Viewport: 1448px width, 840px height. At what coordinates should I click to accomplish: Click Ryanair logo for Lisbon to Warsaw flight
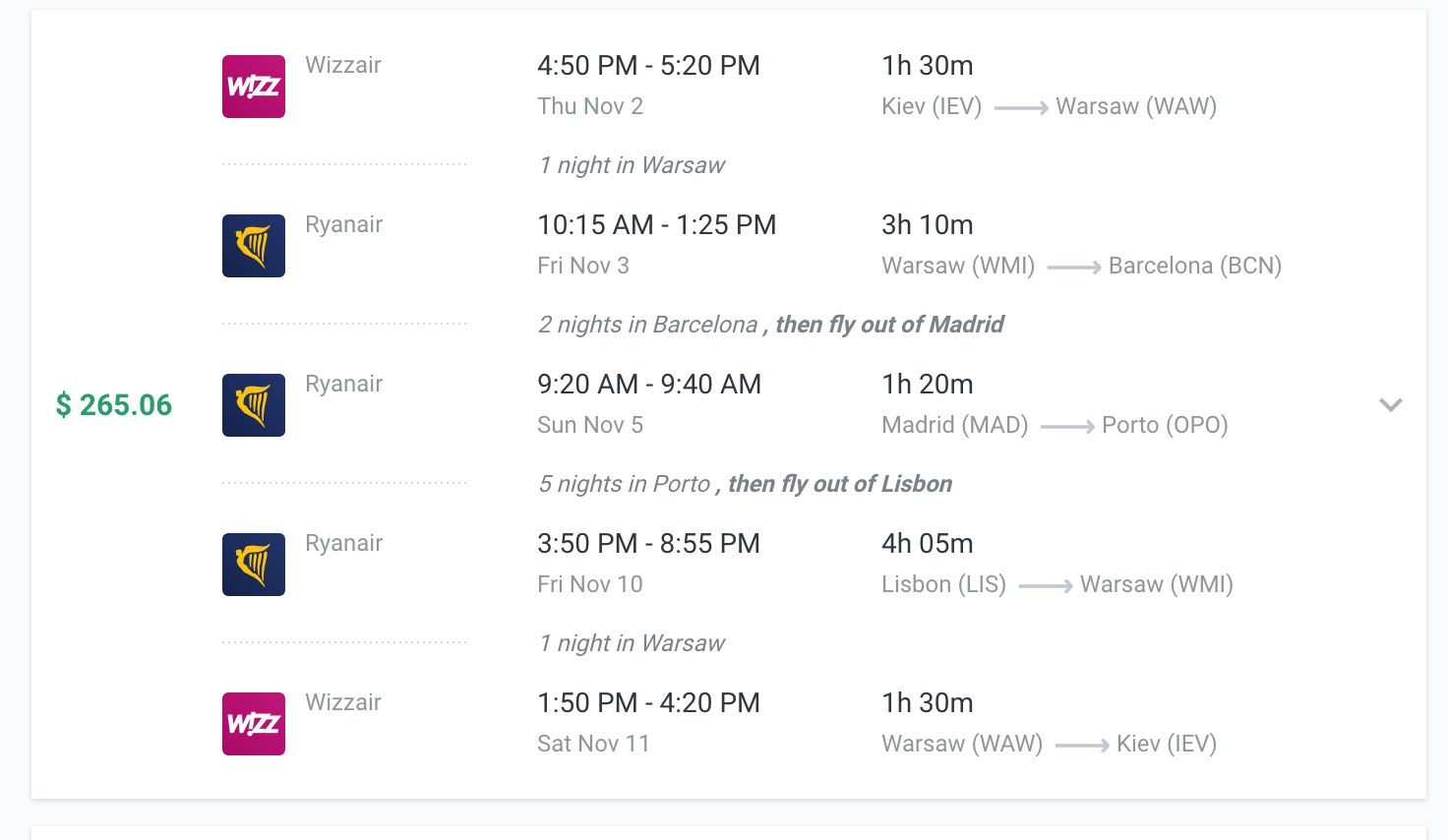tap(254, 565)
